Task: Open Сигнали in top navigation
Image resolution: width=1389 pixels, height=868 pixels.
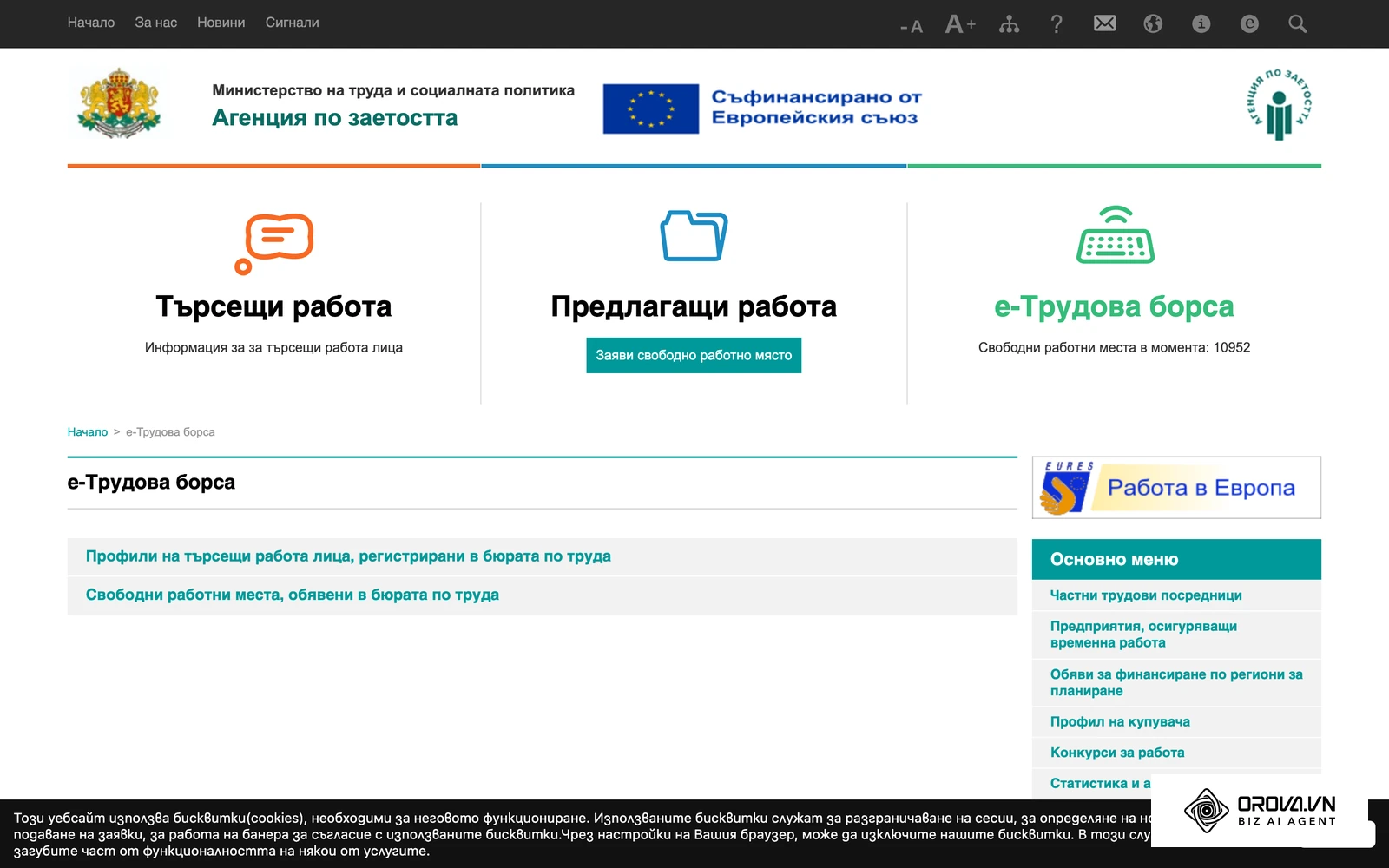Action: [x=293, y=23]
